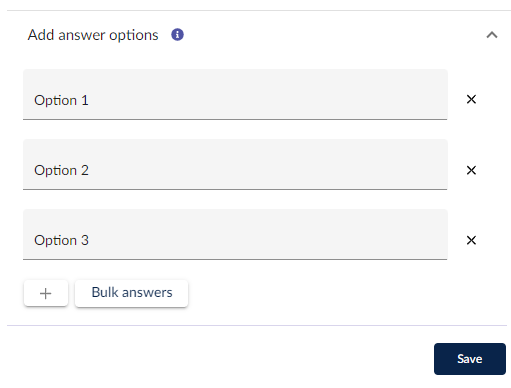Screen dimensions: 511x388
Task: Click the Add answer options heading
Action: tap(93, 35)
